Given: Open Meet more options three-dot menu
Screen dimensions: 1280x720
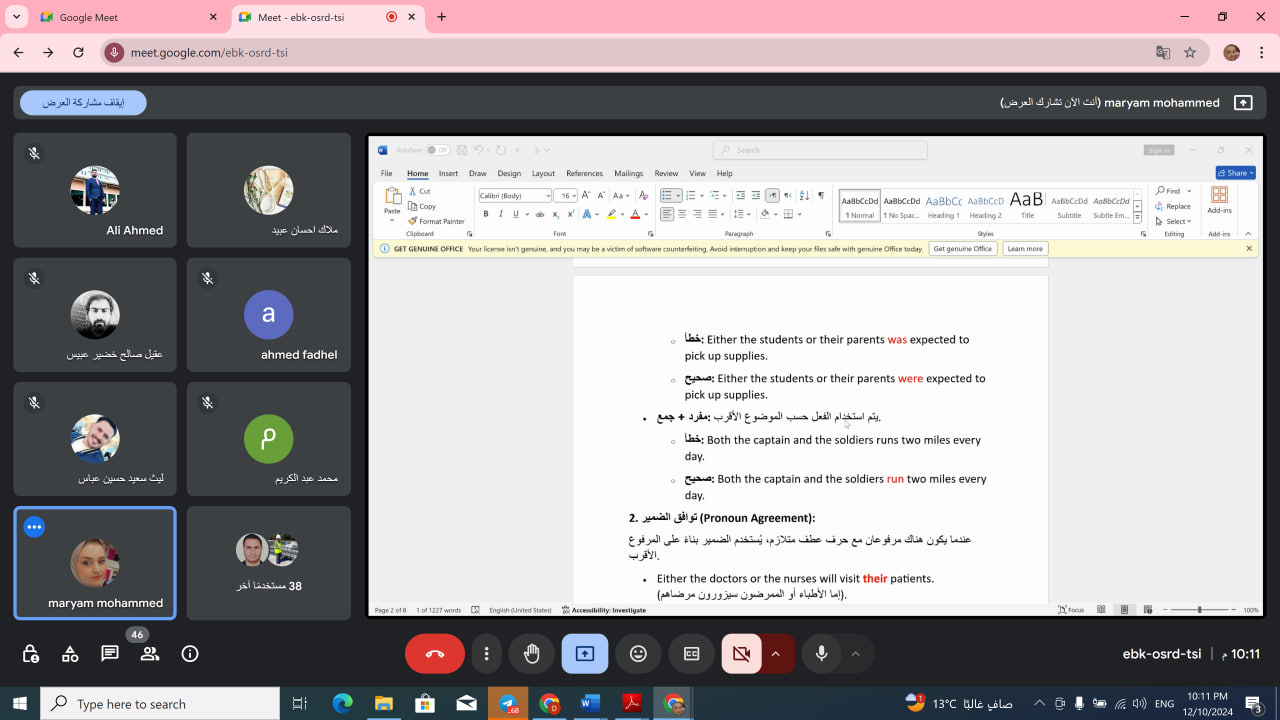Looking at the screenshot, I should pos(486,654).
